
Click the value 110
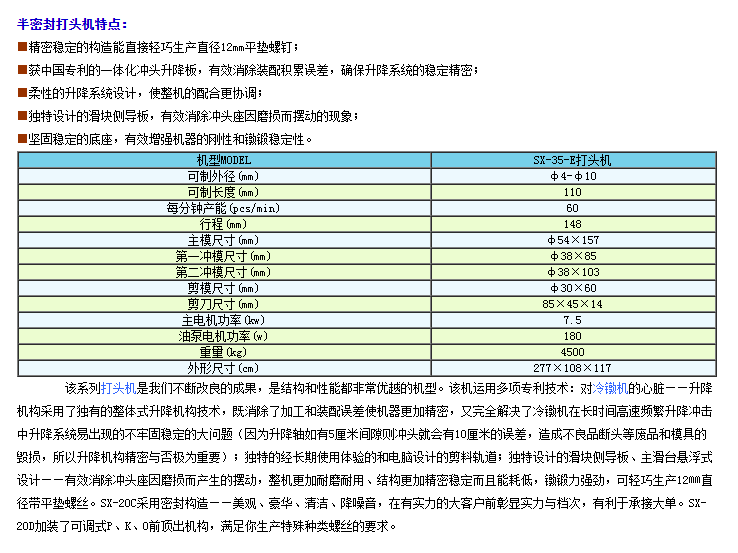point(573,192)
